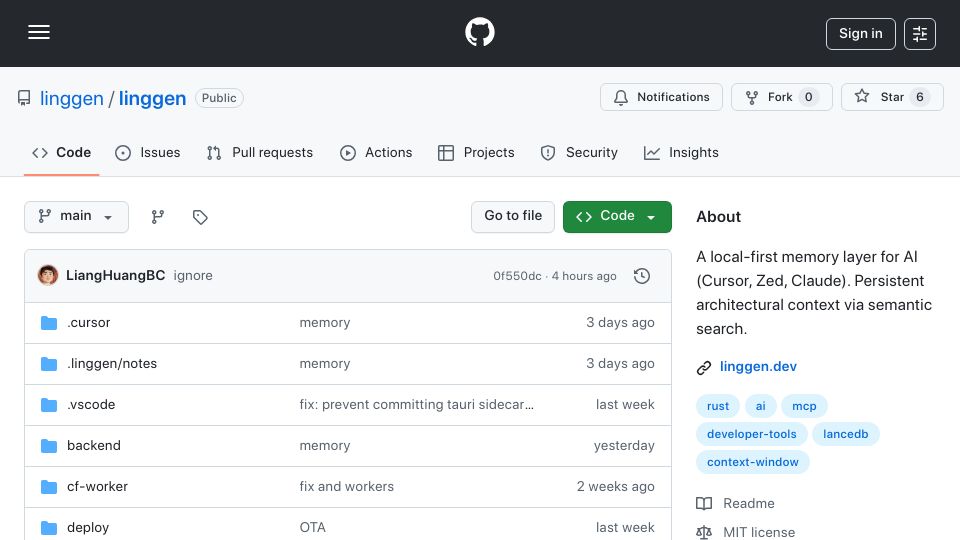This screenshot has width=960, height=540.
Task: Click the cf-worker folder icon
Action: click(49, 487)
